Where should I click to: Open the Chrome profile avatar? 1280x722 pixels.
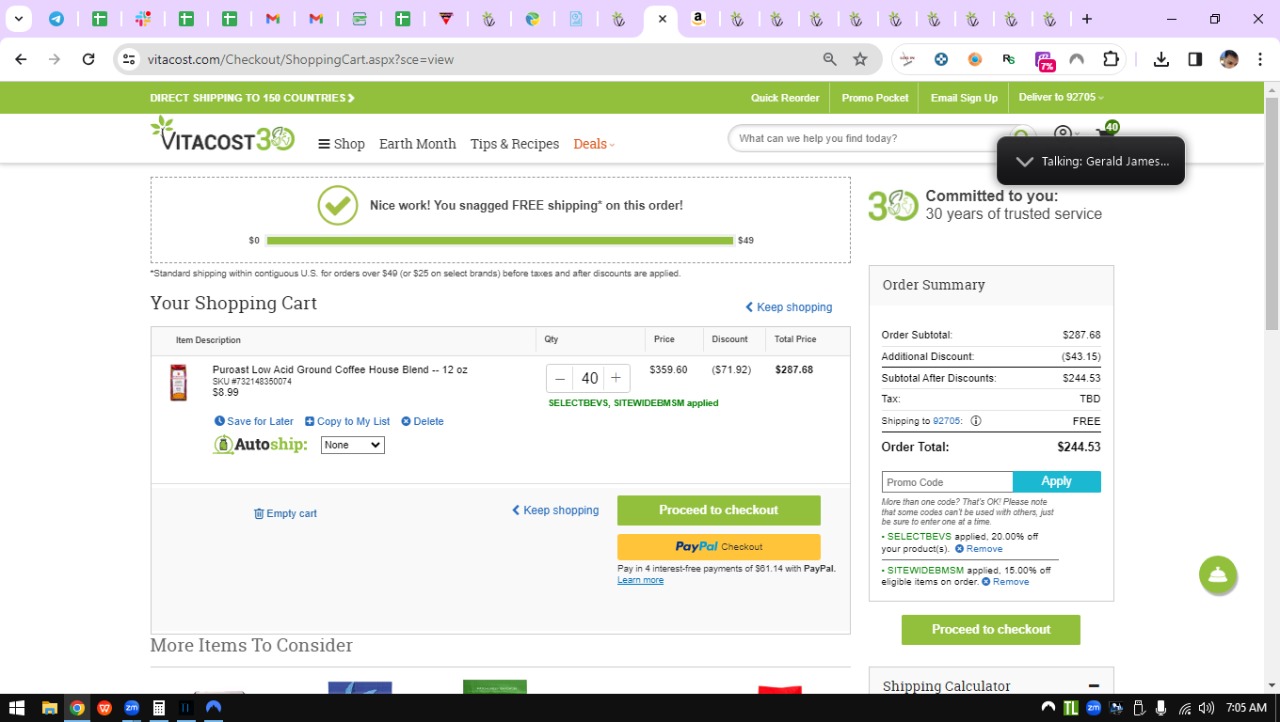tap(1229, 59)
